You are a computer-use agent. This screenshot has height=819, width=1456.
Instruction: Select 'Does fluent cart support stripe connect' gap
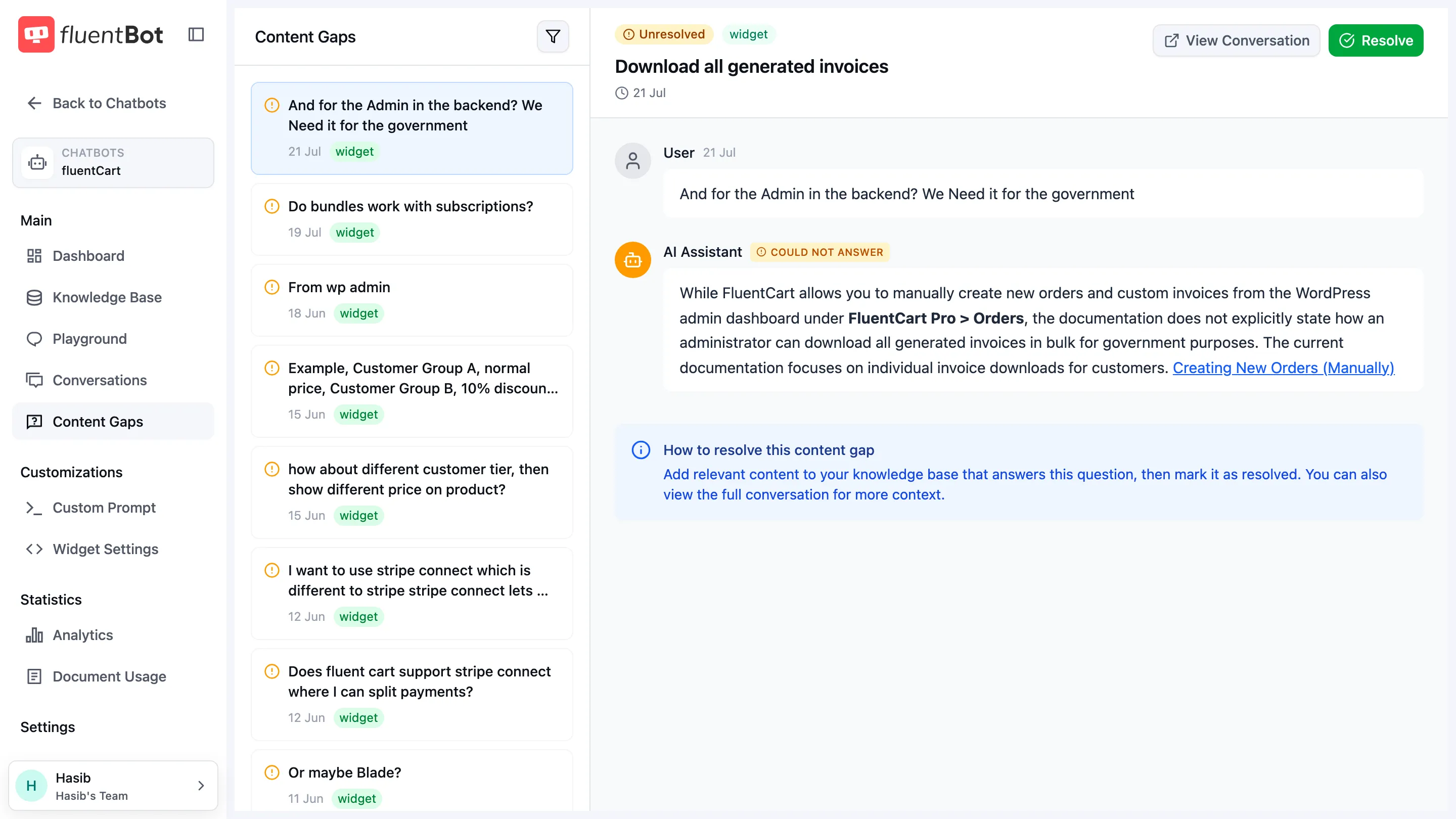412,695
